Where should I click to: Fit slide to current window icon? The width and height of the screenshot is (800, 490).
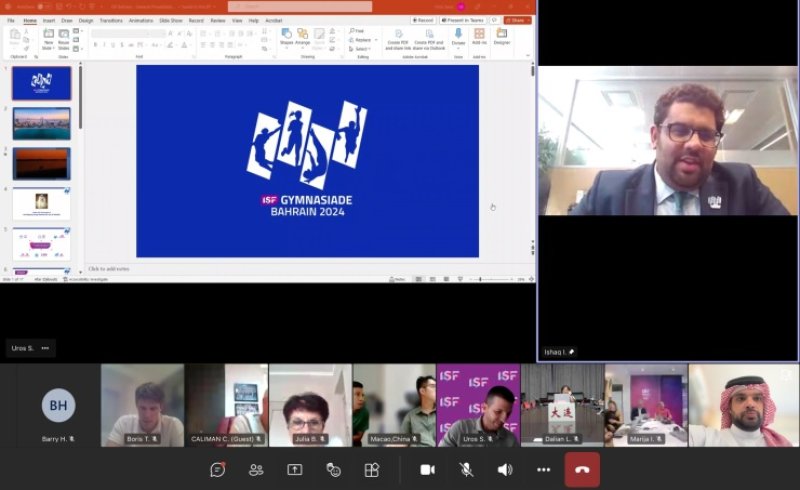tap(531, 279)
